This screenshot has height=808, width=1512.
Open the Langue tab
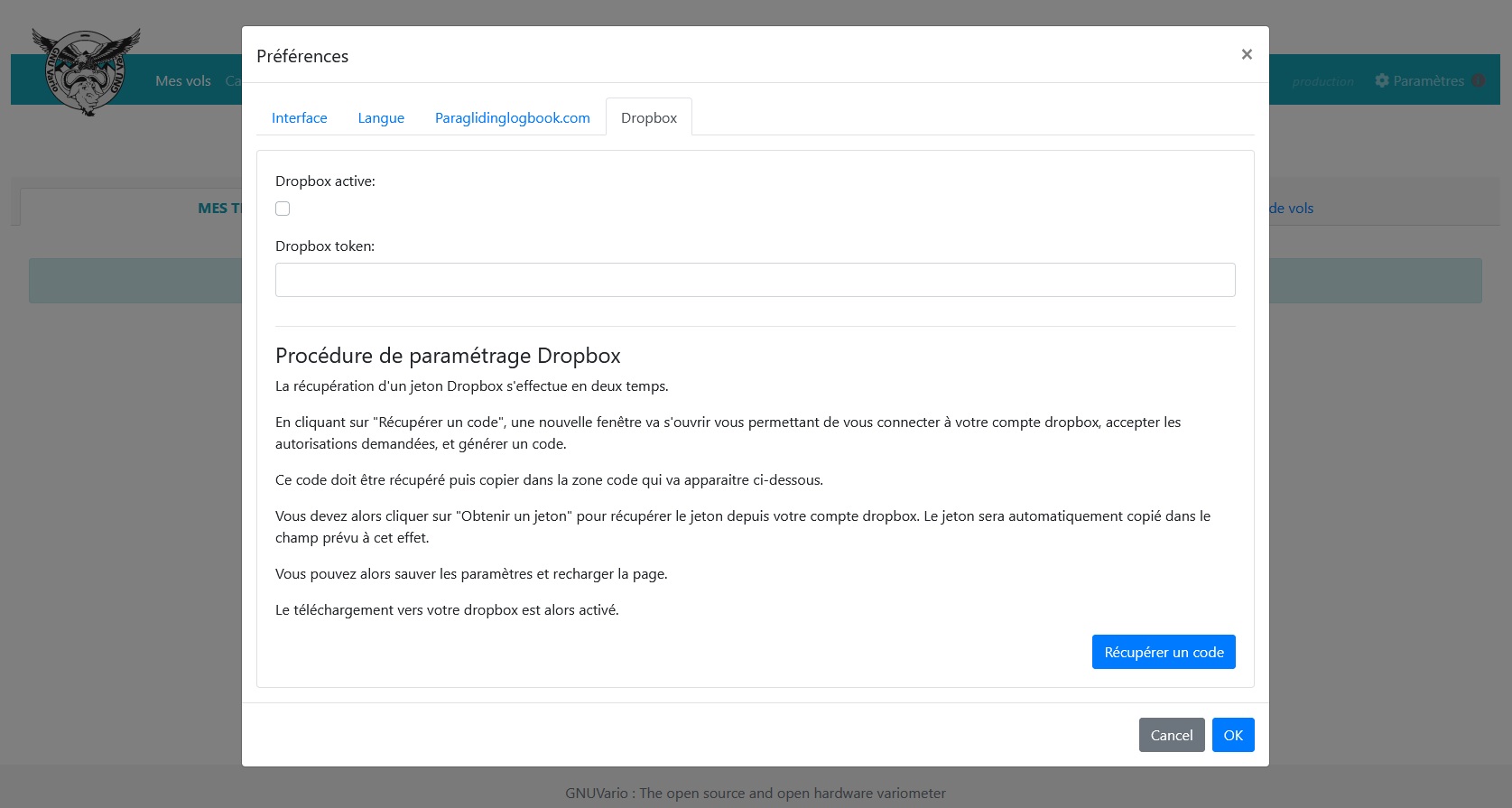381,117
